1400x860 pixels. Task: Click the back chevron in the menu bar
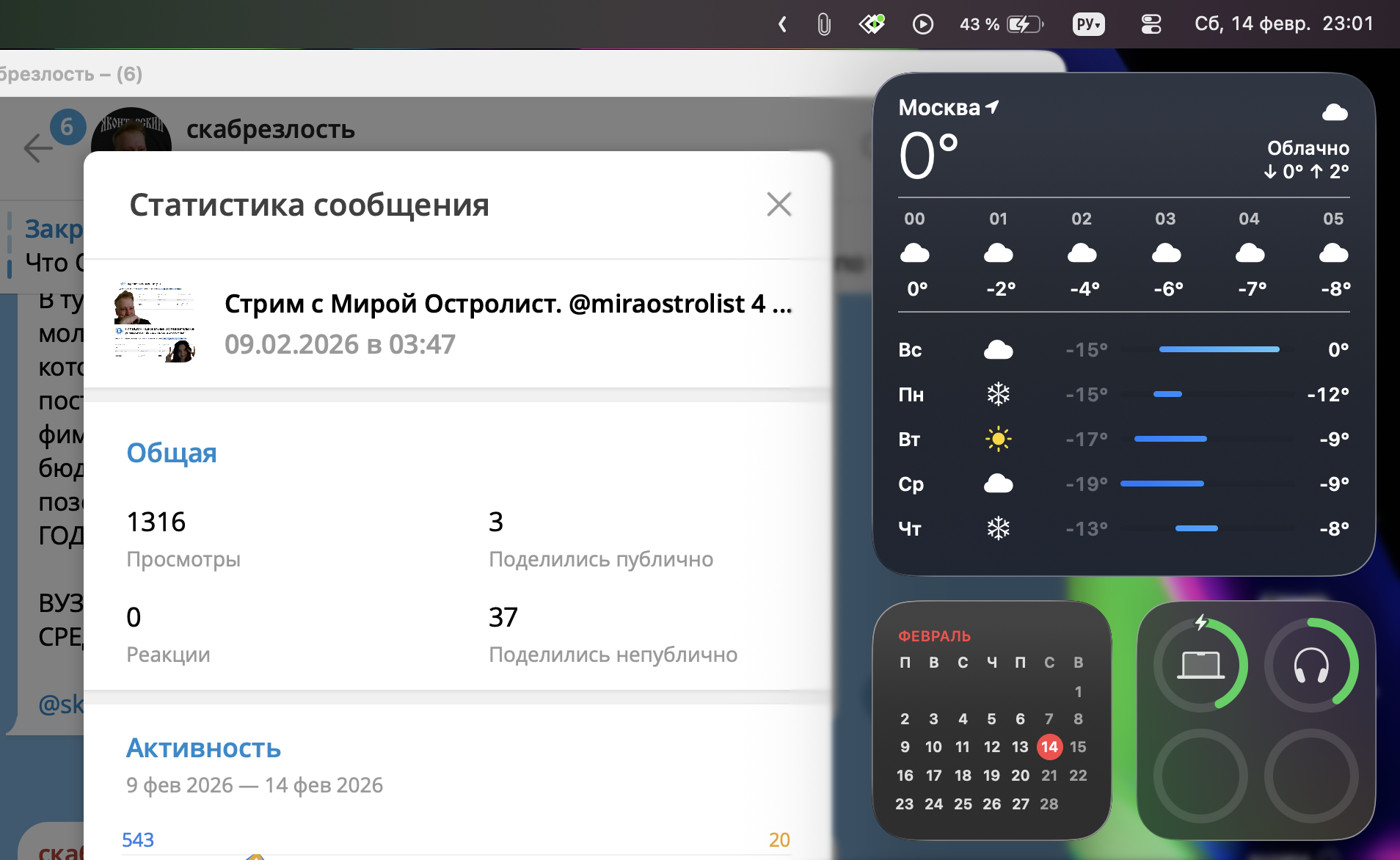782,24
